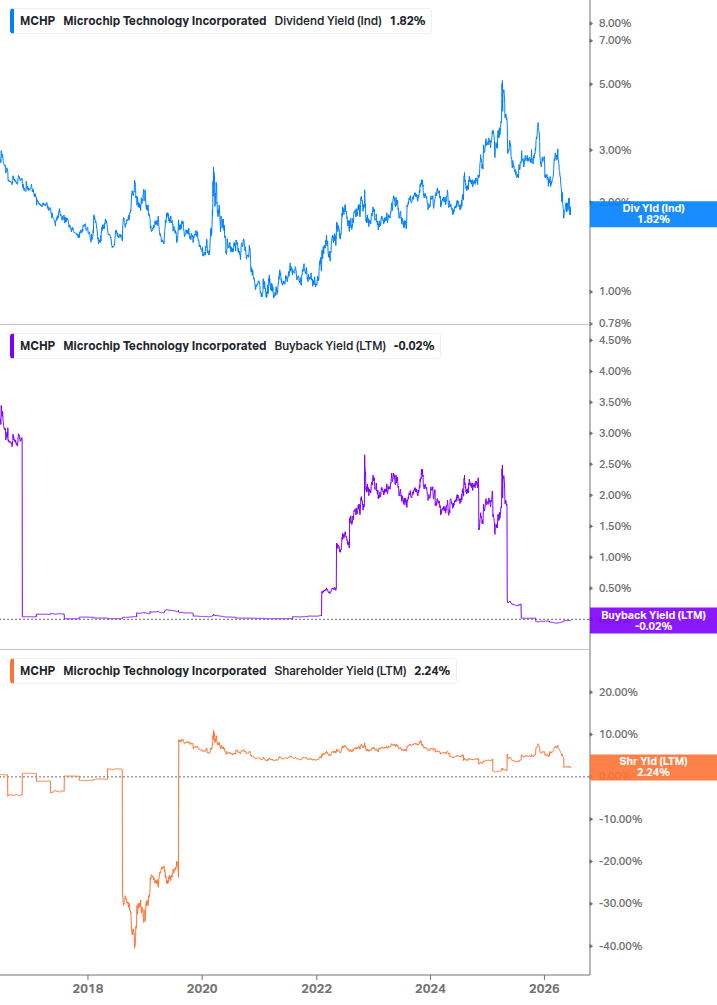Image resolution: width=717 pixels, height=1005 pixels.
Task: Click the 0.50% buyback yield axis label
Action: 615,588
